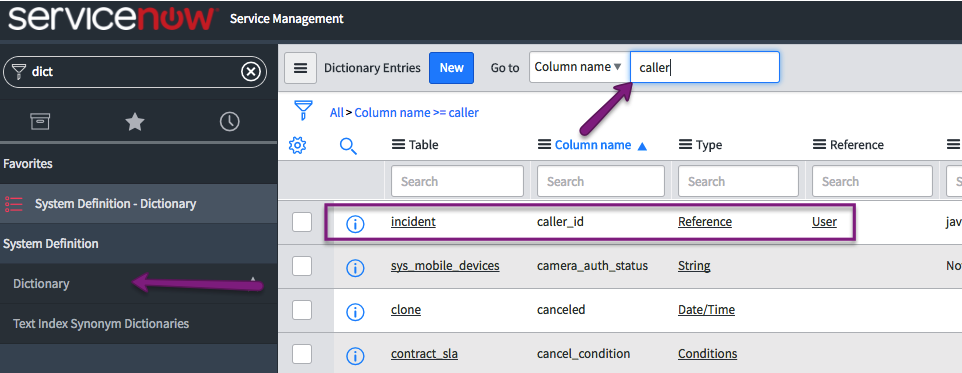
Task: Open the User reference link
Action: click(824, 221)
